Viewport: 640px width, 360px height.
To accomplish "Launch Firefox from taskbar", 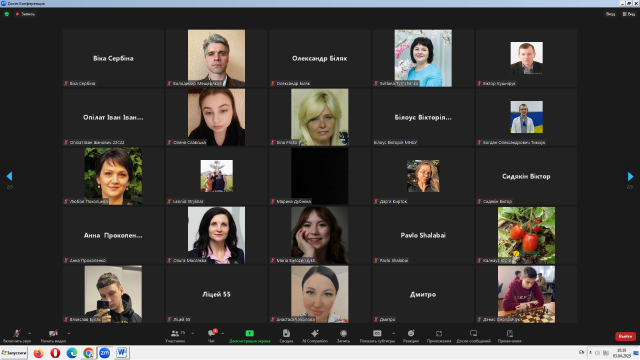I will [38, 353].
